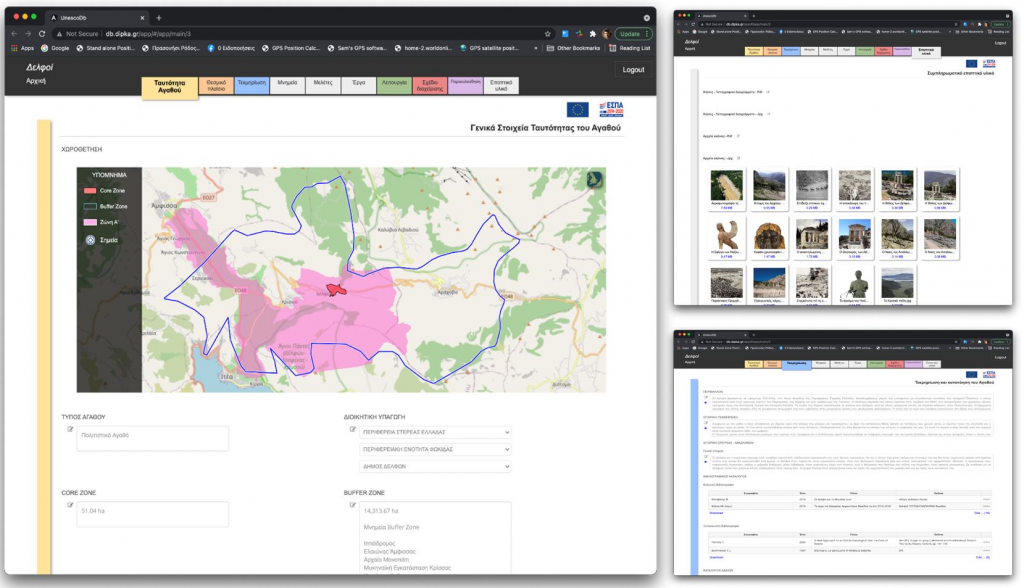This screenshot has width=1024, height=588.
Task: Click Logout in the bottom-right window
Action: pyautogui.click(x=1000, y=357)
